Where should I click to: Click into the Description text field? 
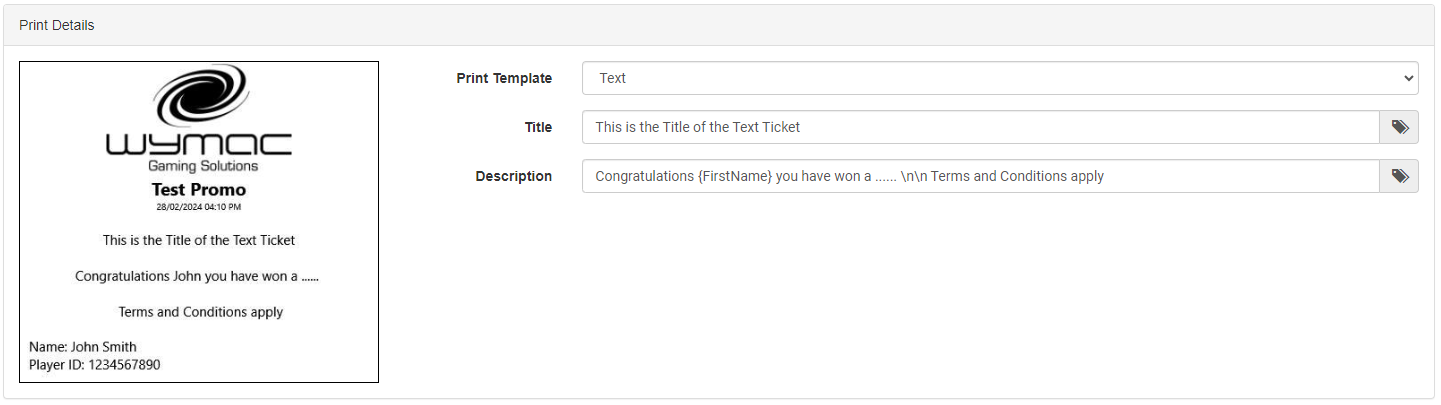[x=980, y=176]
